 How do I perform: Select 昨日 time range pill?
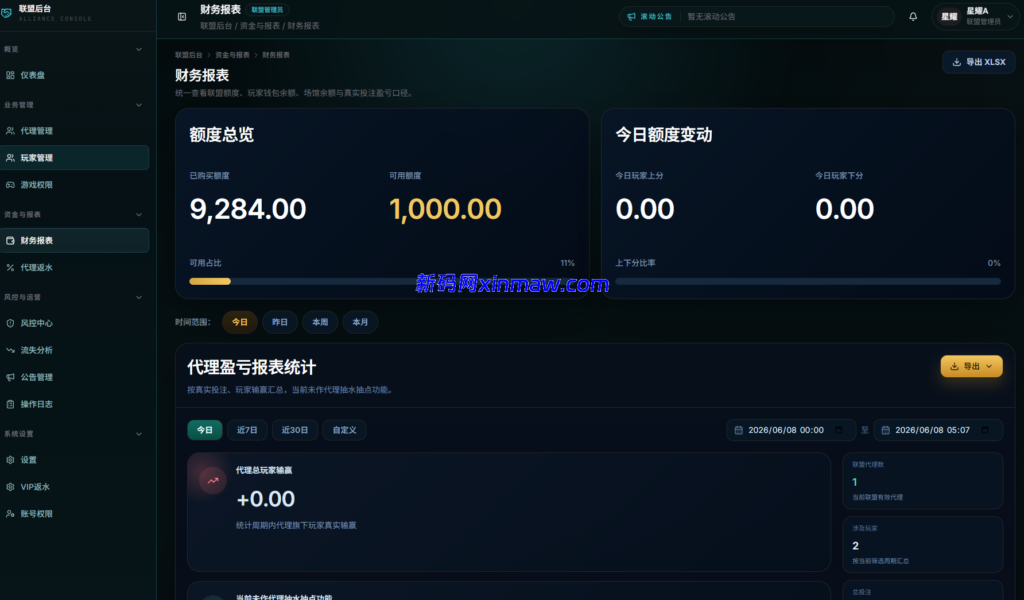click(x=280, y=322)
